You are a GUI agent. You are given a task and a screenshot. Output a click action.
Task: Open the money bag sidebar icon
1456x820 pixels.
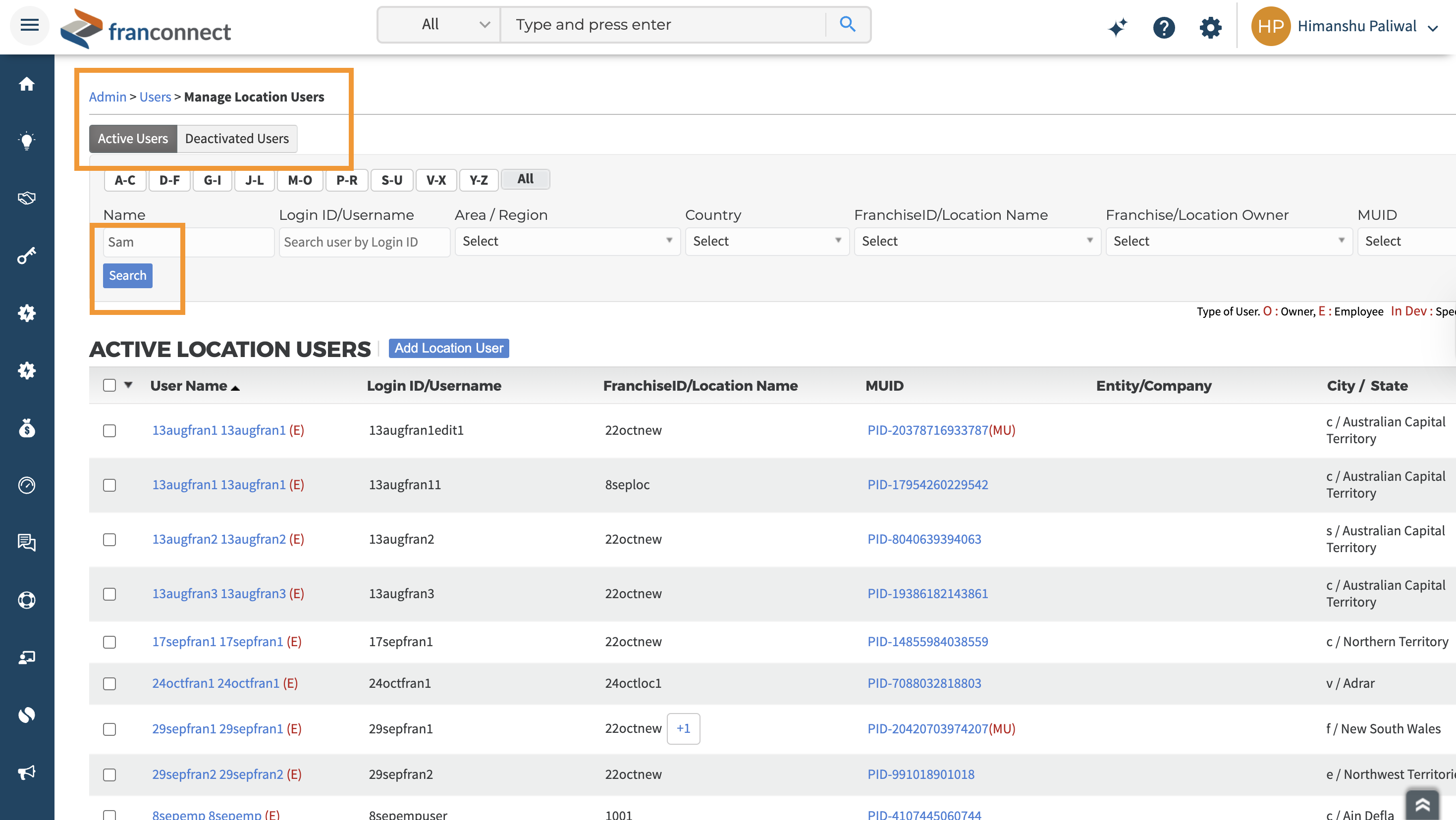coord(27,429)
